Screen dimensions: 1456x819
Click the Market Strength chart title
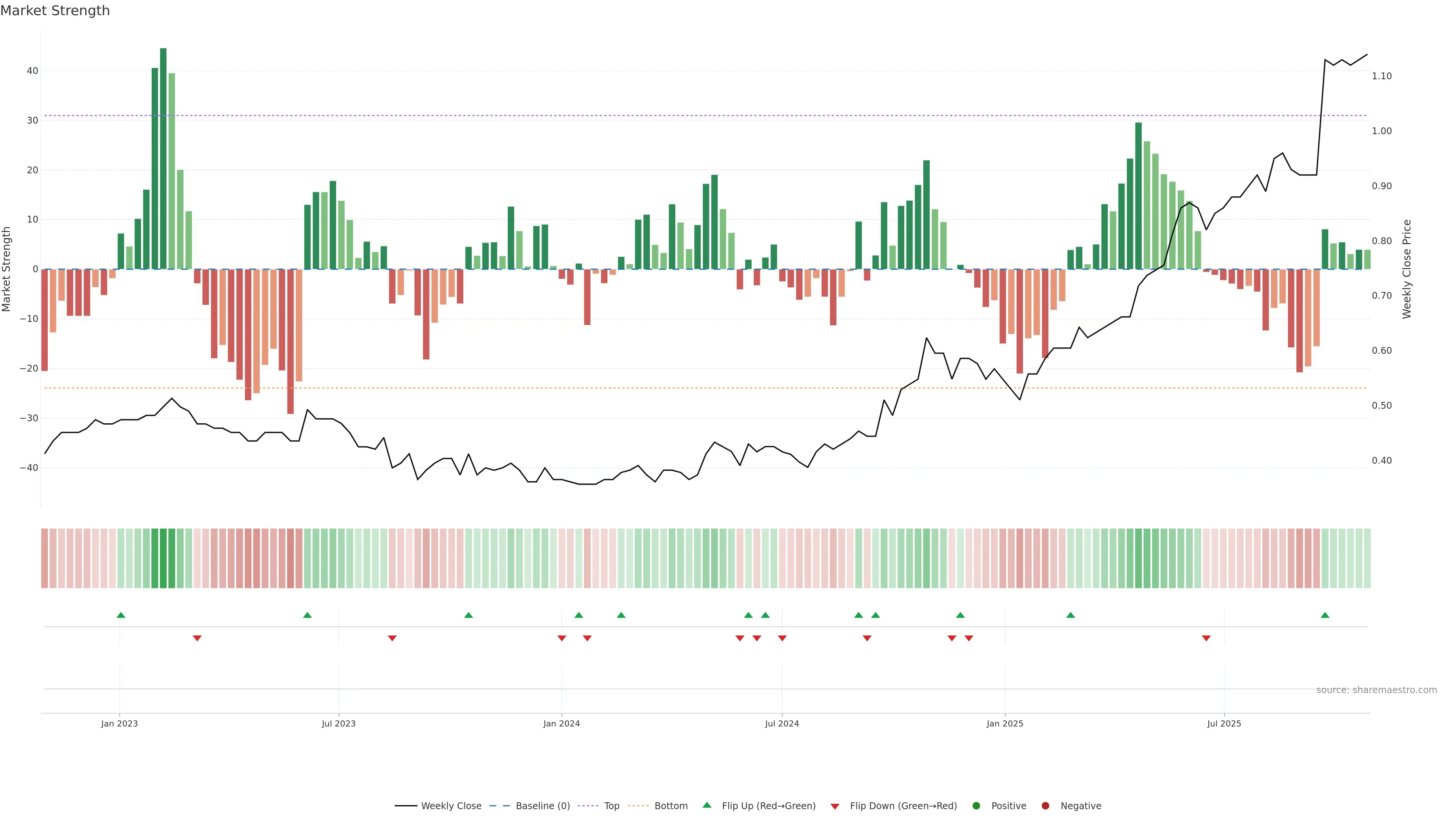point(55,11)
